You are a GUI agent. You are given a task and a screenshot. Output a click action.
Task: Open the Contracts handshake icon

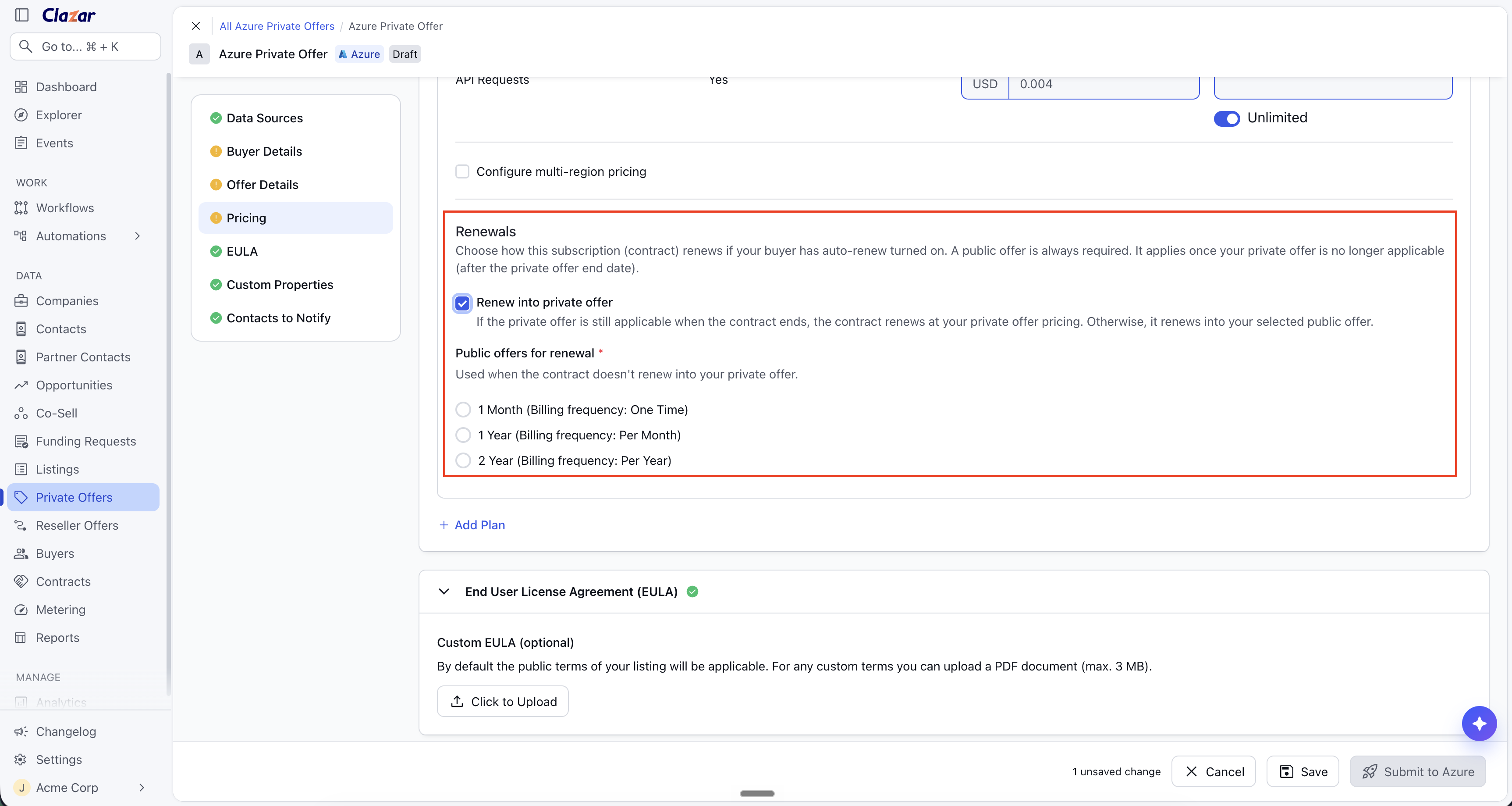coord(21,581)
